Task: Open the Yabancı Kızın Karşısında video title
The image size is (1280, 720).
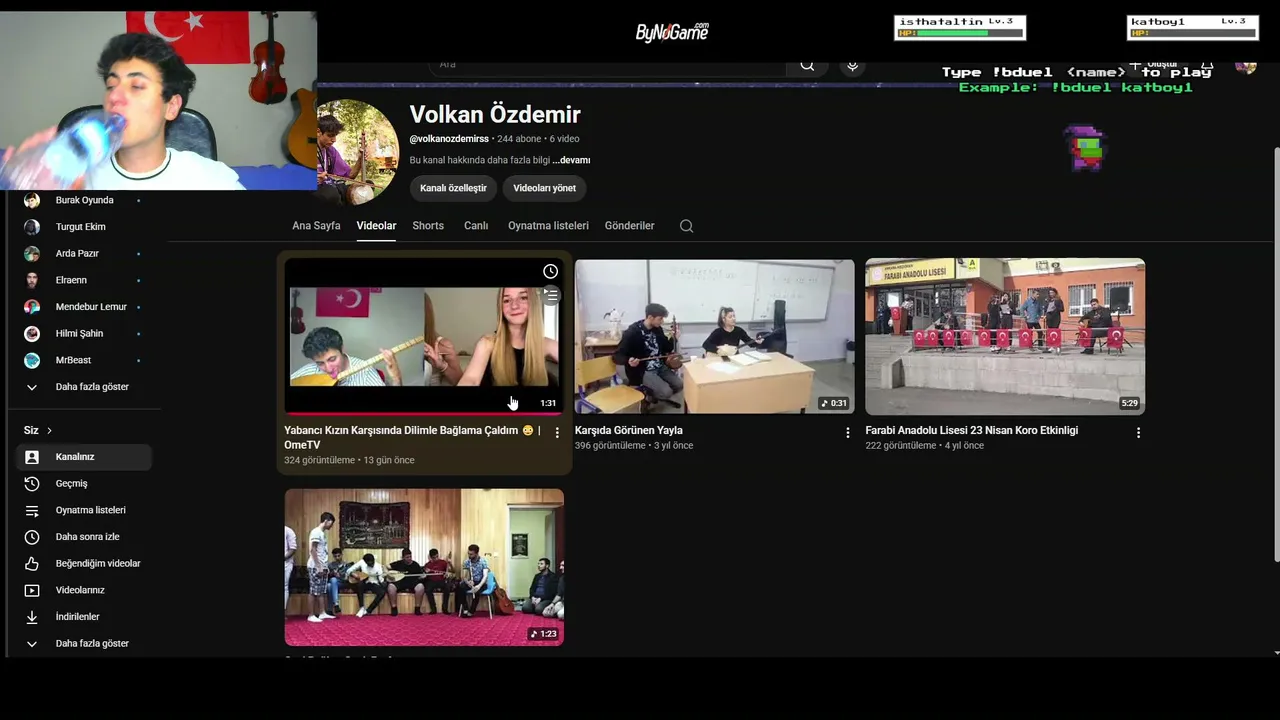Action: click(412, 437)
